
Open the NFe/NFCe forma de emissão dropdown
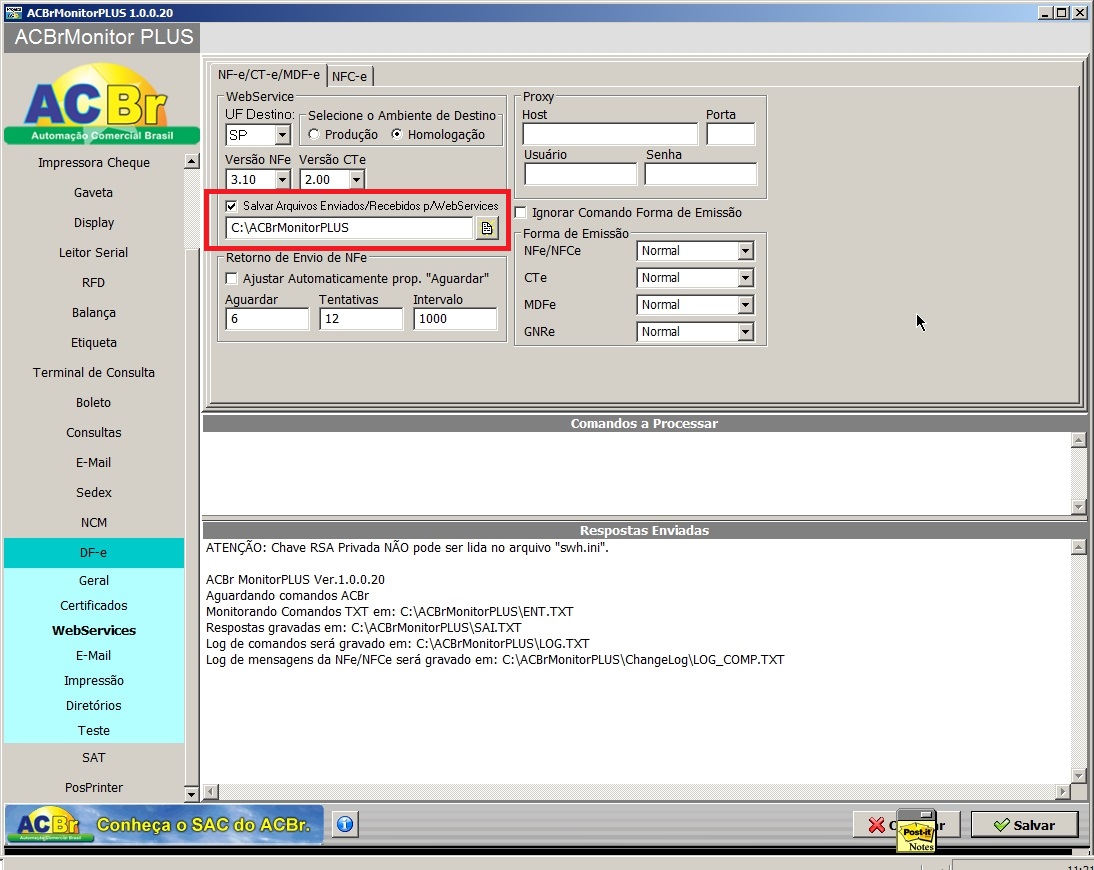click(x=746, y=250)
